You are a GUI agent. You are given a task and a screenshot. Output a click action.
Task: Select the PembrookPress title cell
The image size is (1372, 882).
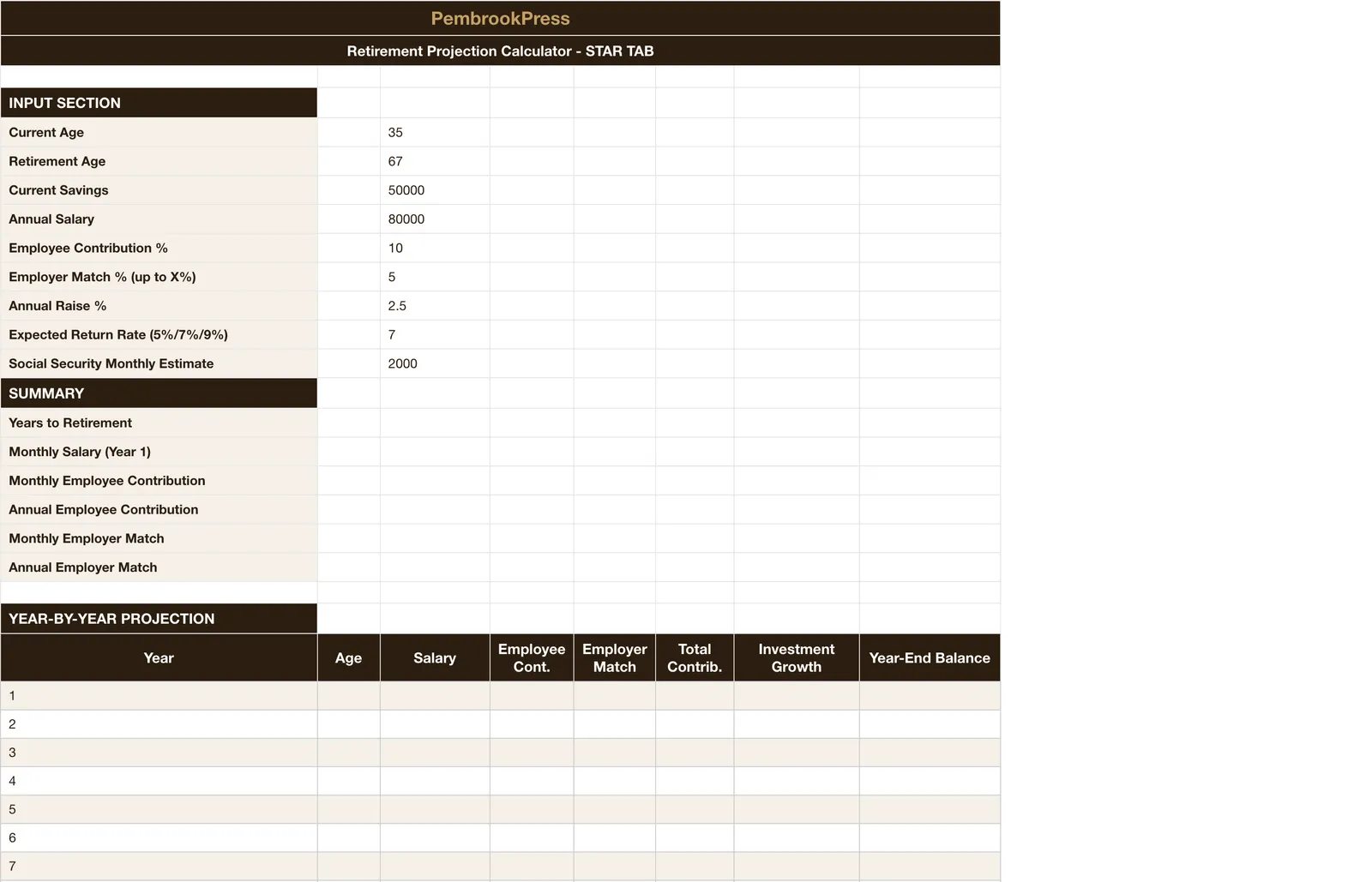500,18
